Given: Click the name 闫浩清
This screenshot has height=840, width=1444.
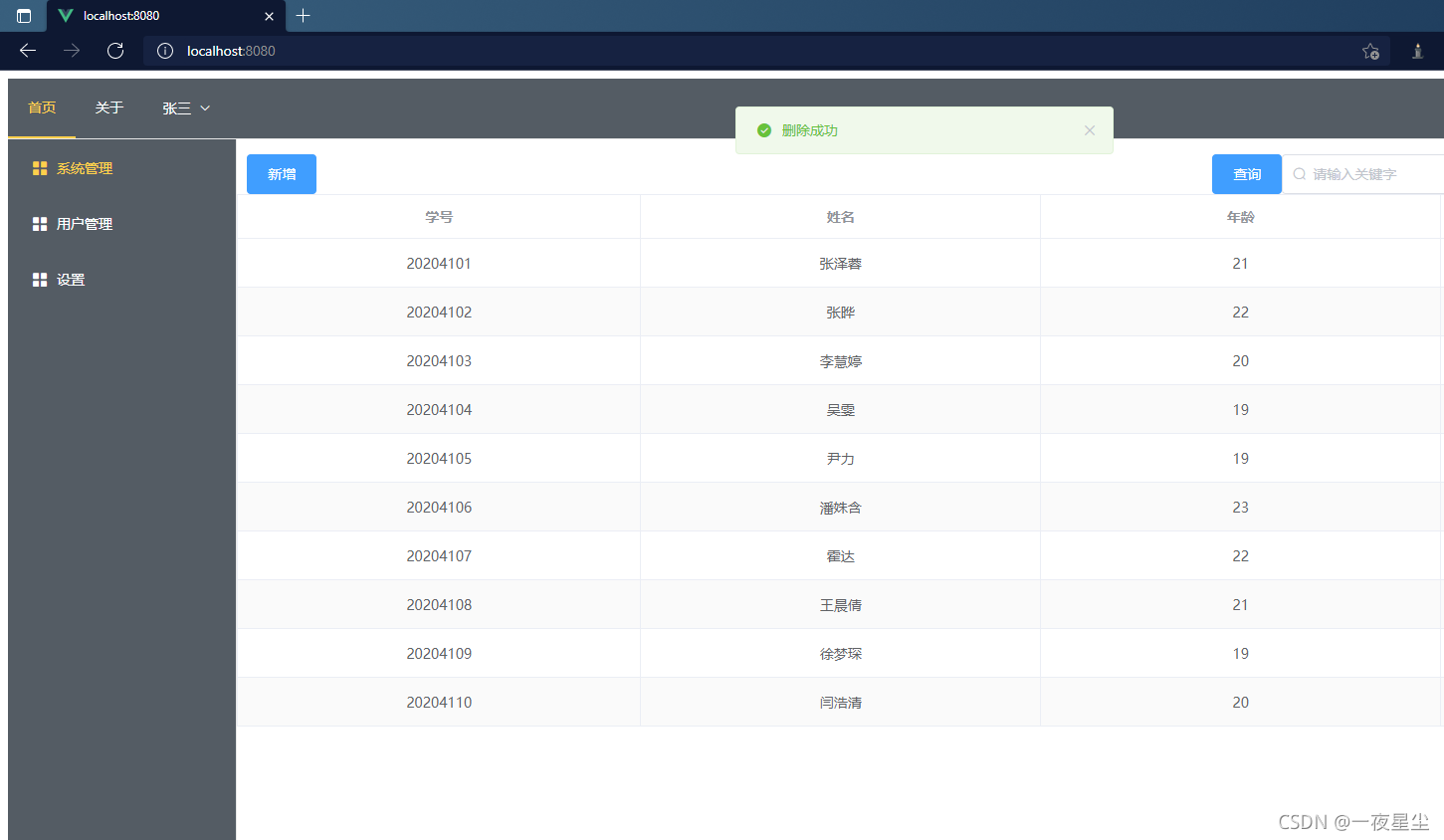Looking at the screenshot, I should click(841, 703).
